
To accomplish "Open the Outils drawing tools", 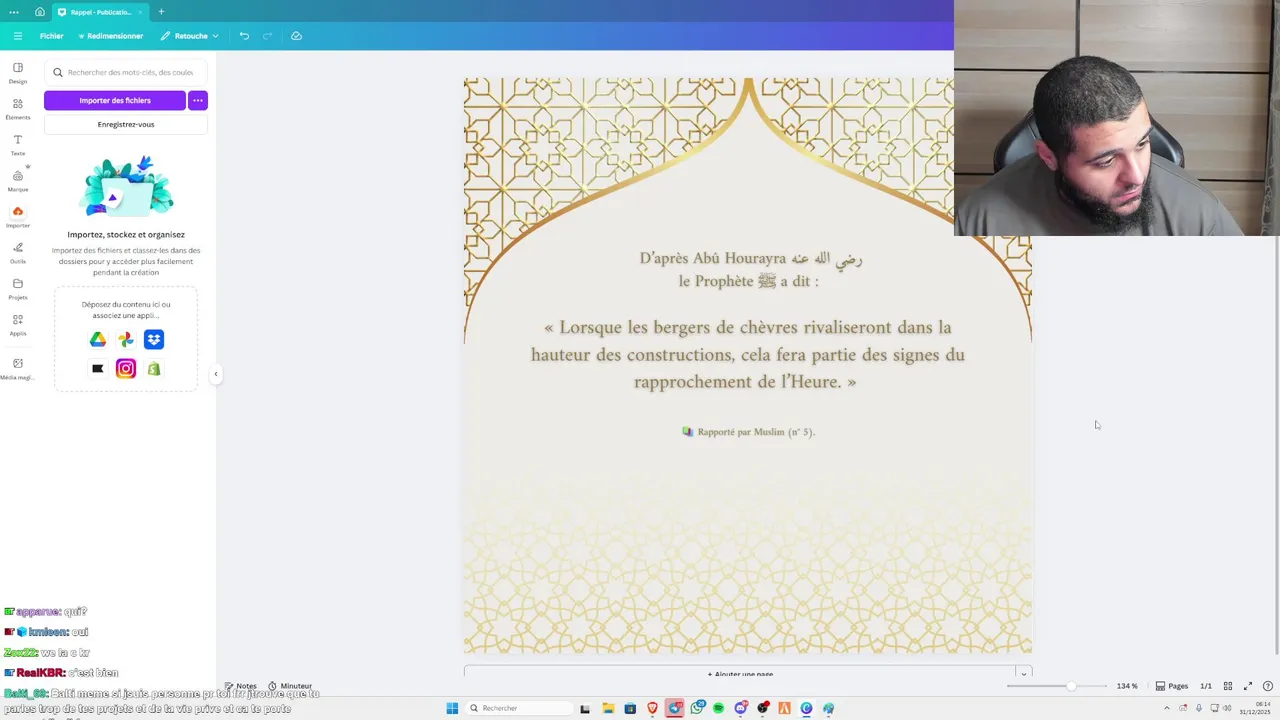I will click(18, 253).
